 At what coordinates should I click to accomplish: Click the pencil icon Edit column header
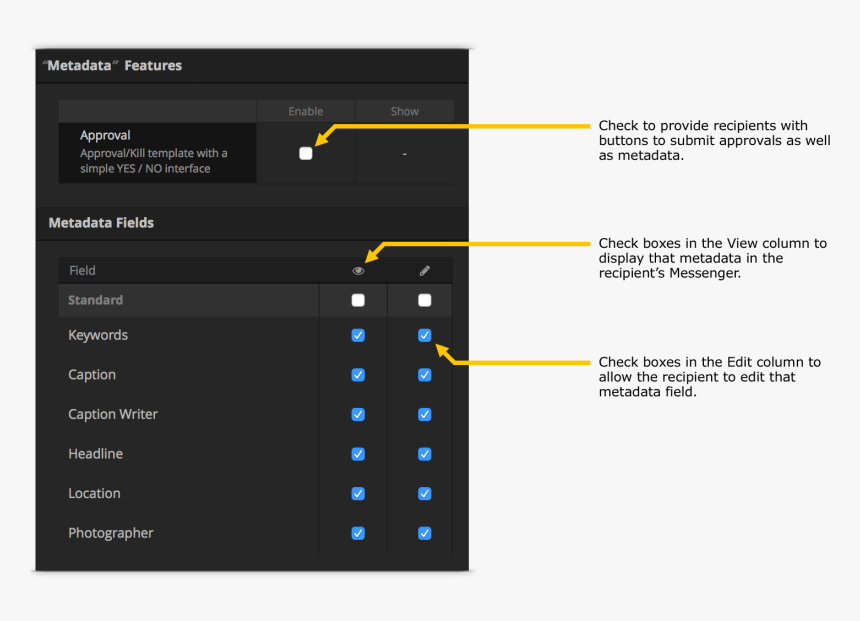[x=424, y=271]
